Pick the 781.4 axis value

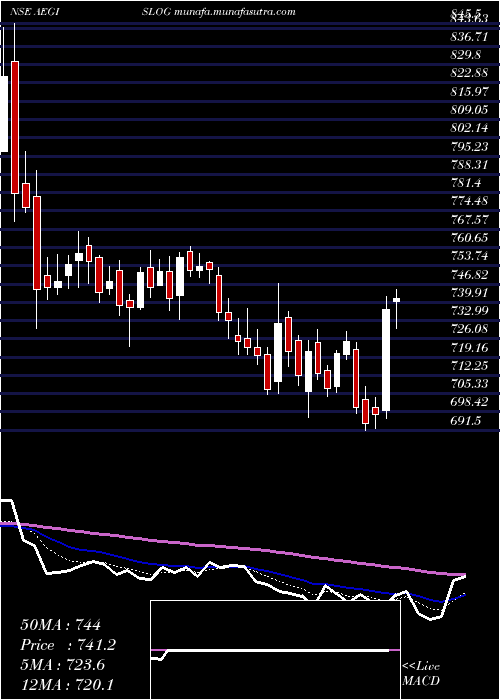tap(466, 183)
